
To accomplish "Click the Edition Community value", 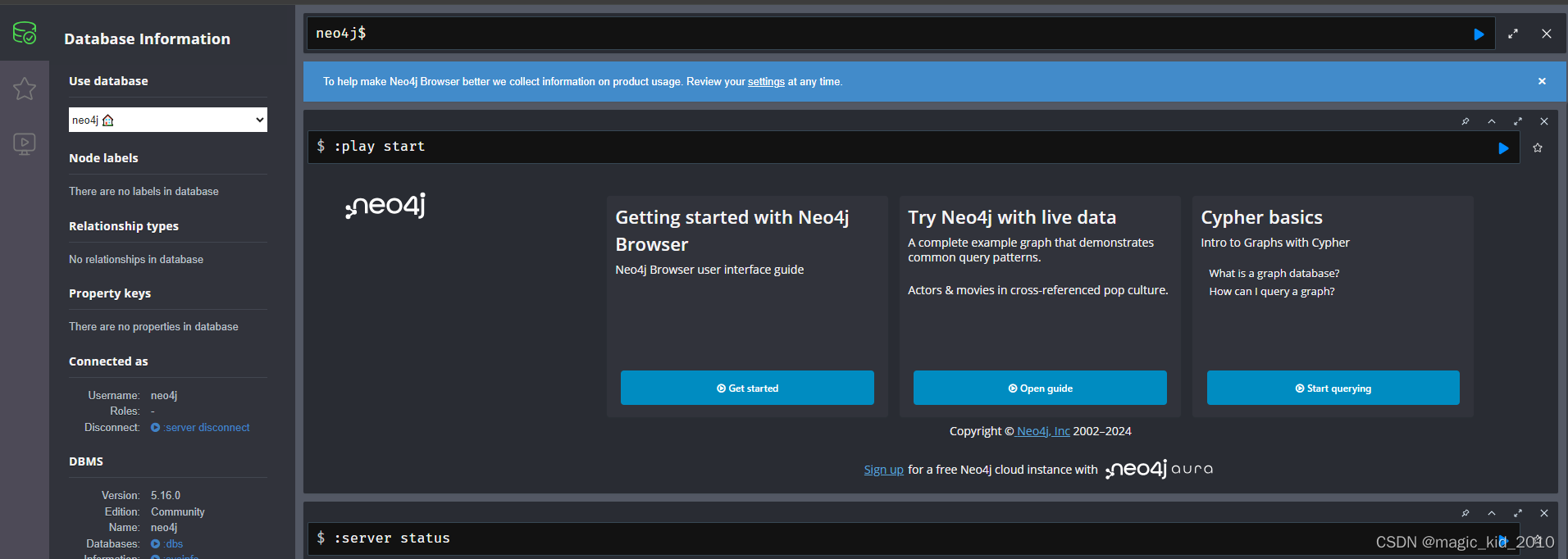I will [x=178, y=512].
